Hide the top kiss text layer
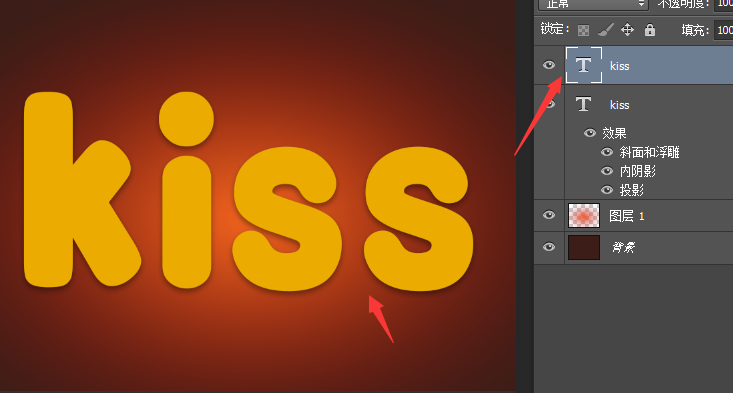This screenshot has width=733, height=393. 549,65
